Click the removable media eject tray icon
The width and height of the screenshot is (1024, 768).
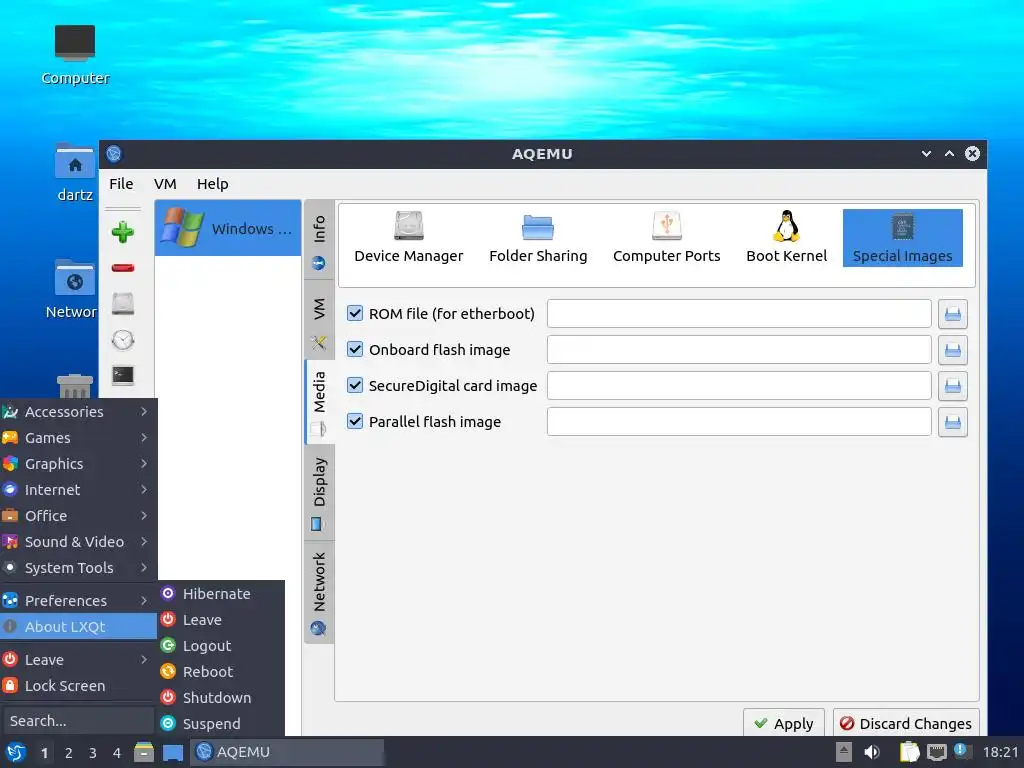[x=844, y=752]
